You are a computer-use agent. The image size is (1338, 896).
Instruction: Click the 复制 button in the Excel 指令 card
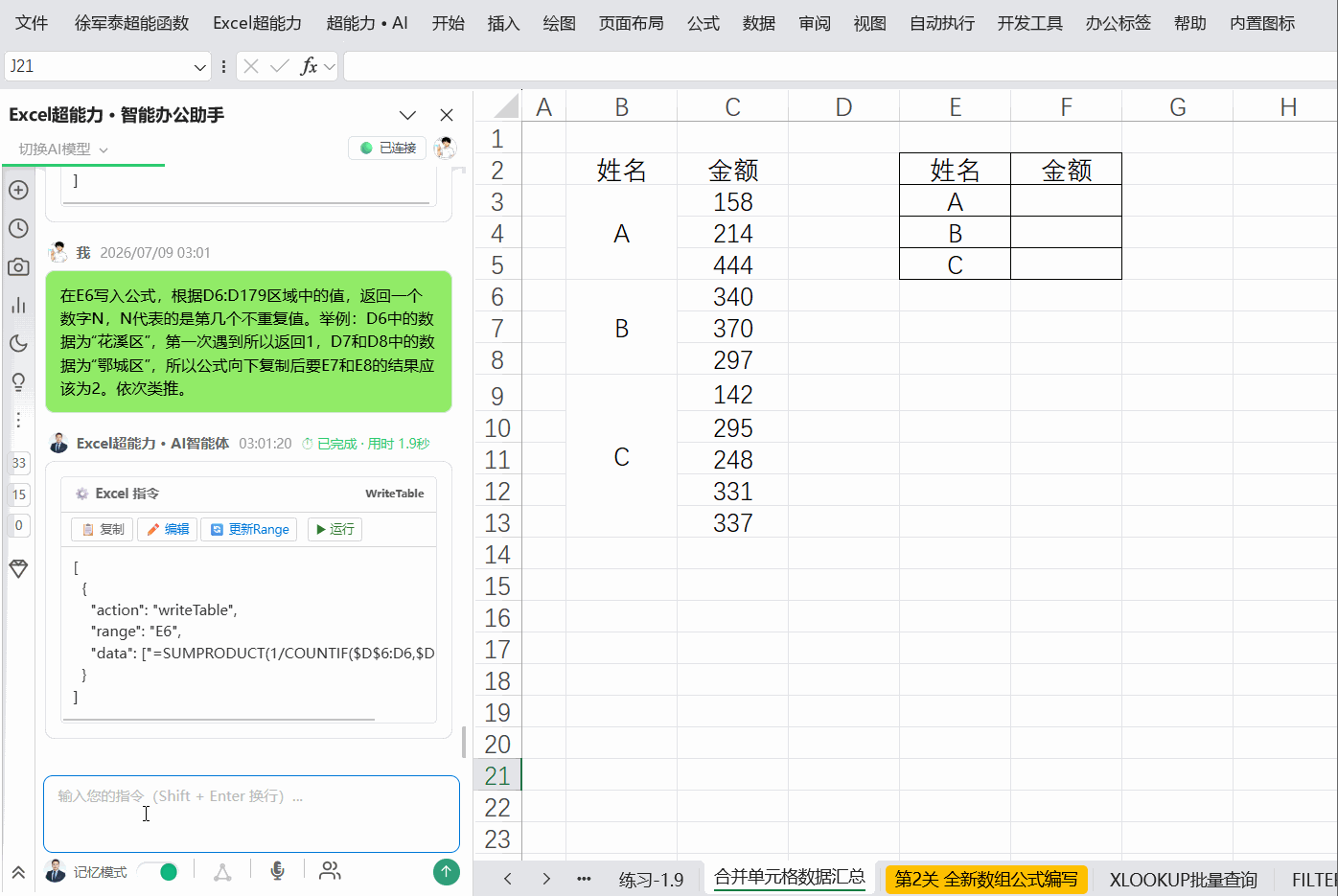103,529
